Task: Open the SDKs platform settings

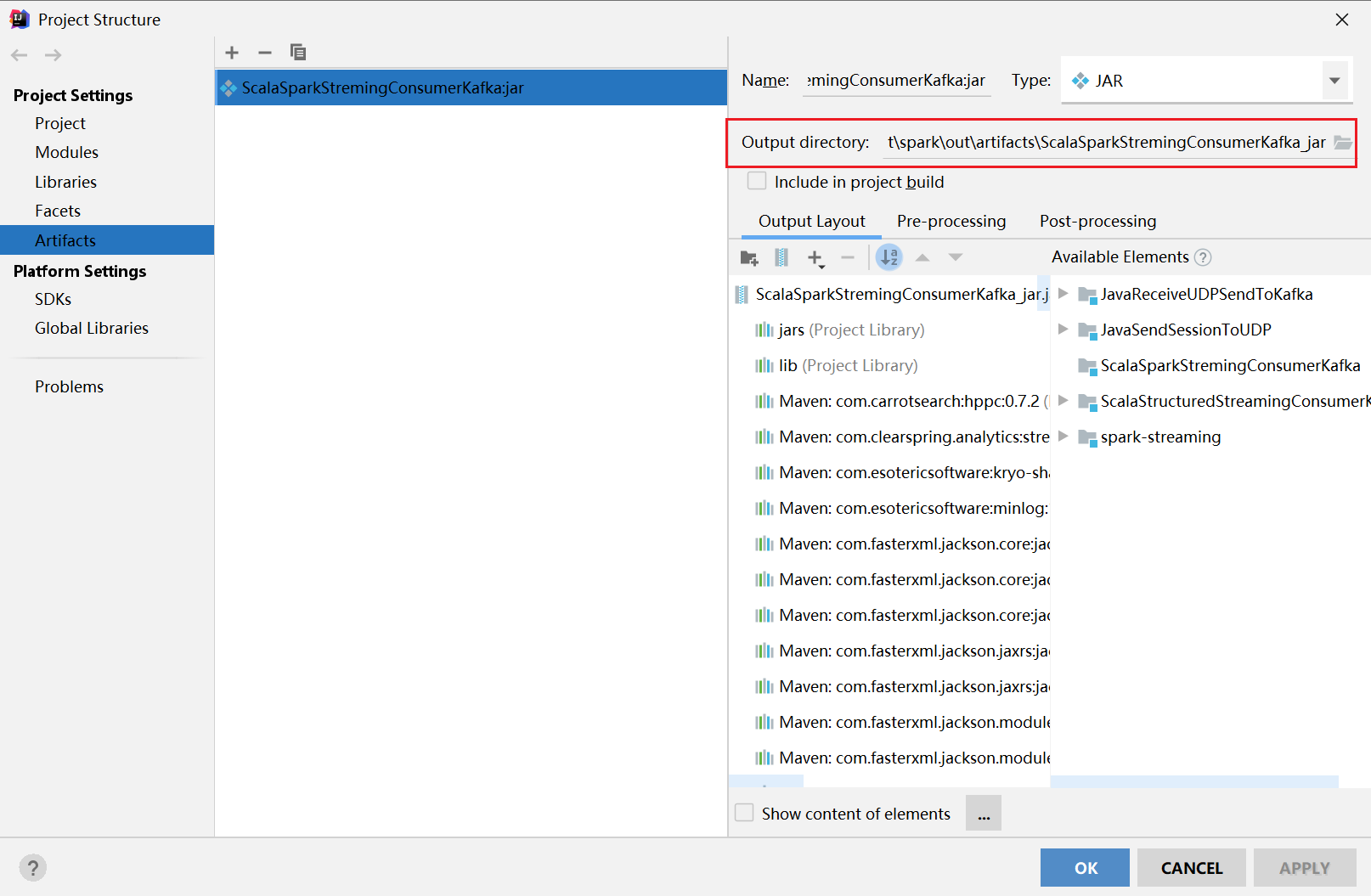Action: (x=54, y=299)
